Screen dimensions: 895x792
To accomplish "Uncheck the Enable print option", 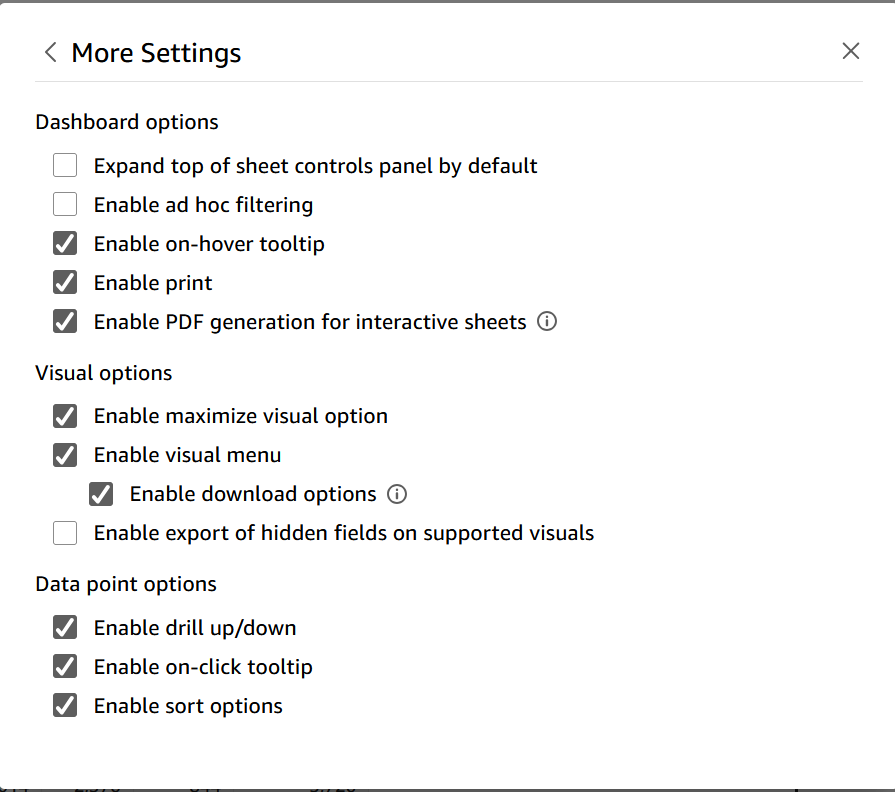I will (x=65, y=283).
